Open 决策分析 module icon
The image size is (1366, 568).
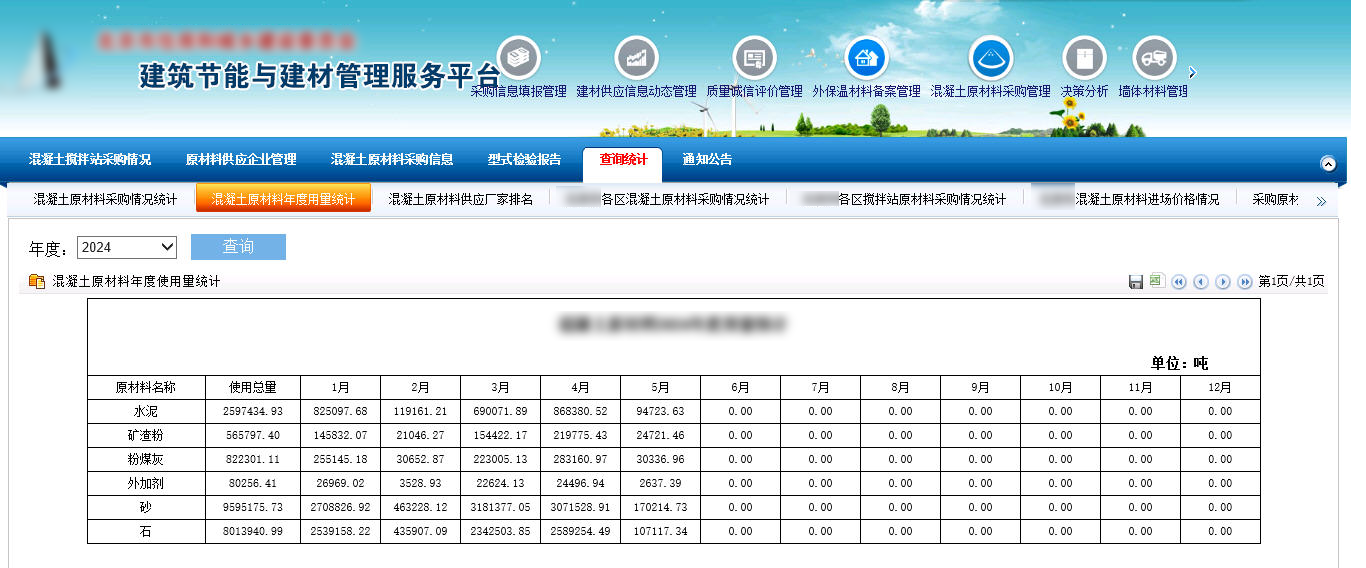tap(1084, 58)
